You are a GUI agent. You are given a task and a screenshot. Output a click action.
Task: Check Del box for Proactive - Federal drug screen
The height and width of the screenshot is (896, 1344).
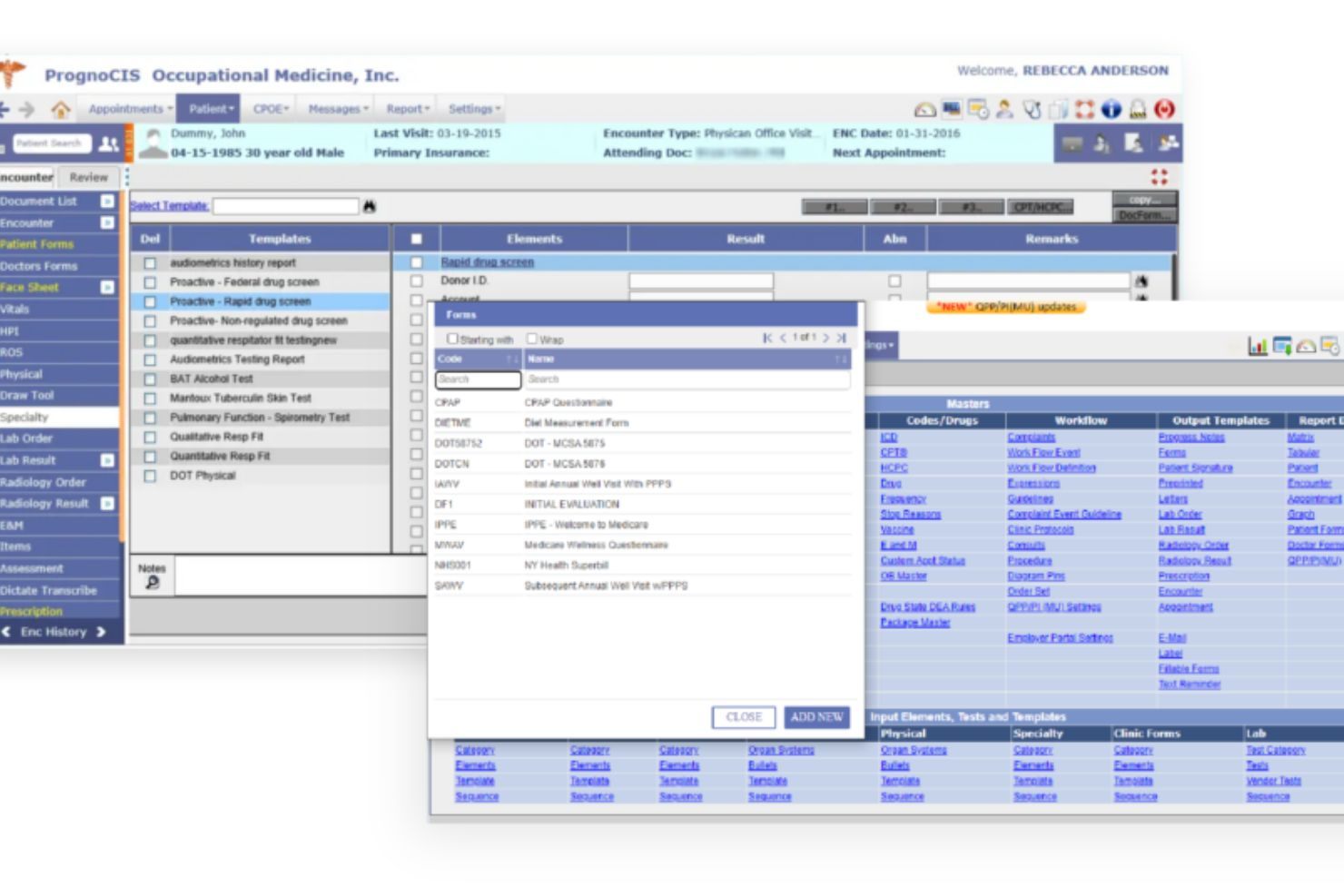[150, 282]
